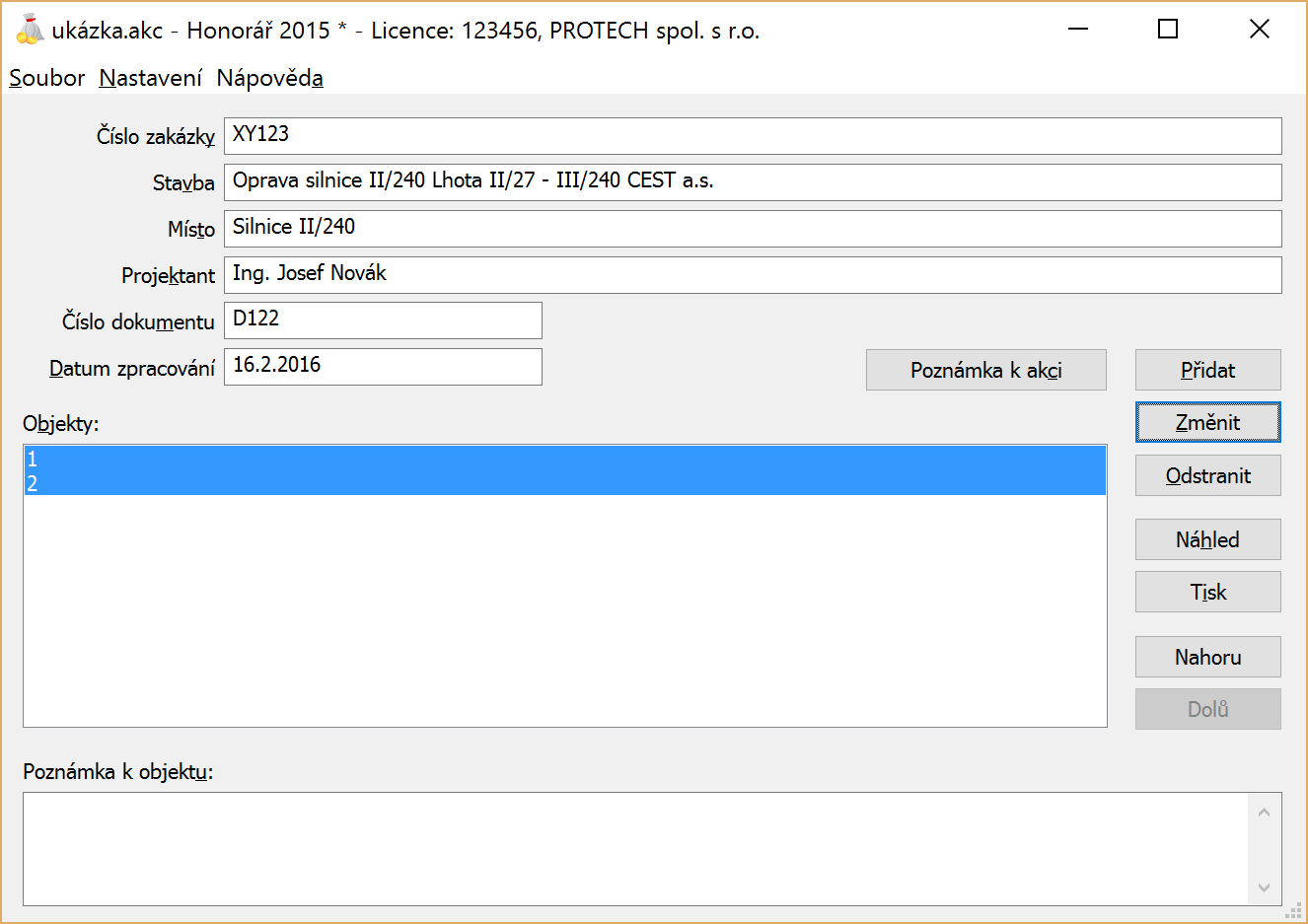The image size is (1308, 924).
Task: Select object 1 in Objekty list
Action: pos(564,459)
